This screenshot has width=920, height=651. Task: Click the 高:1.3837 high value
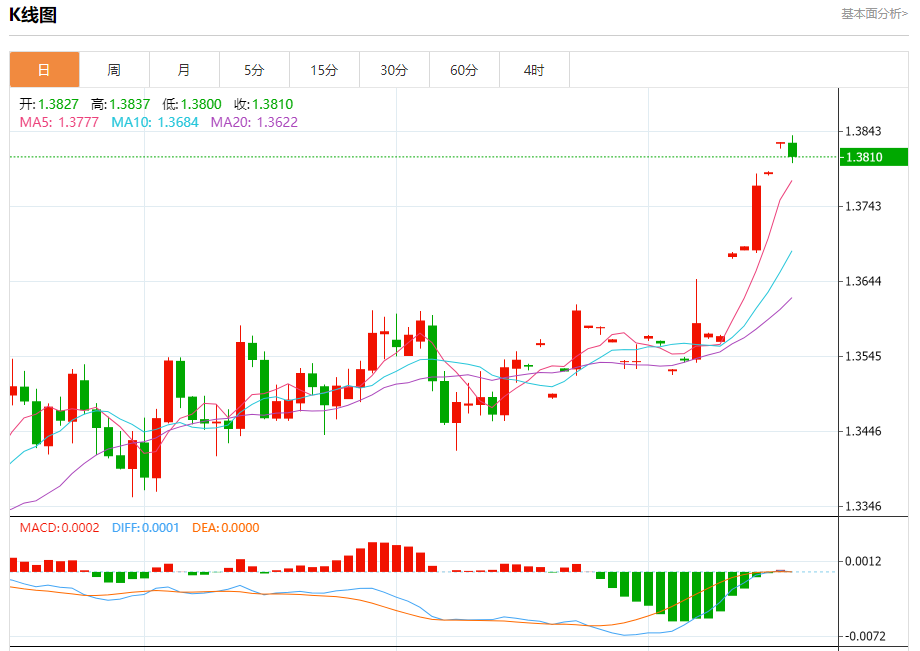tap(120, 104)
